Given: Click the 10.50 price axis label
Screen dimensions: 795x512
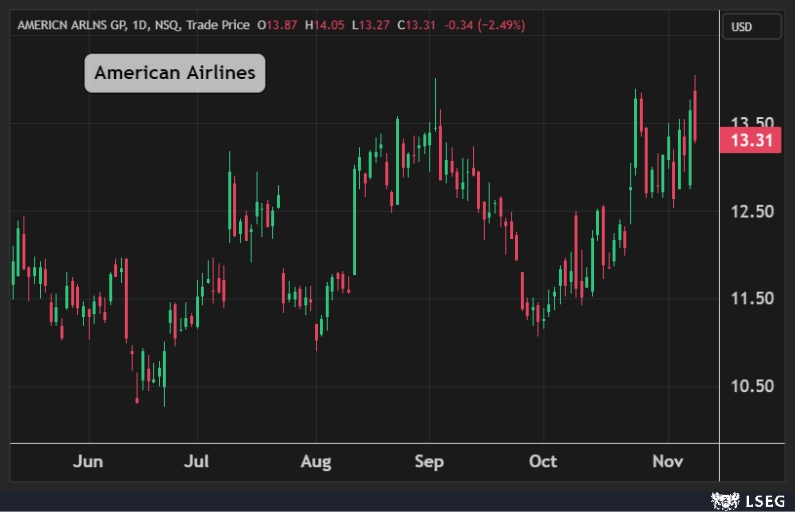Looking at the screenshot, I should (x=750, y=386).
